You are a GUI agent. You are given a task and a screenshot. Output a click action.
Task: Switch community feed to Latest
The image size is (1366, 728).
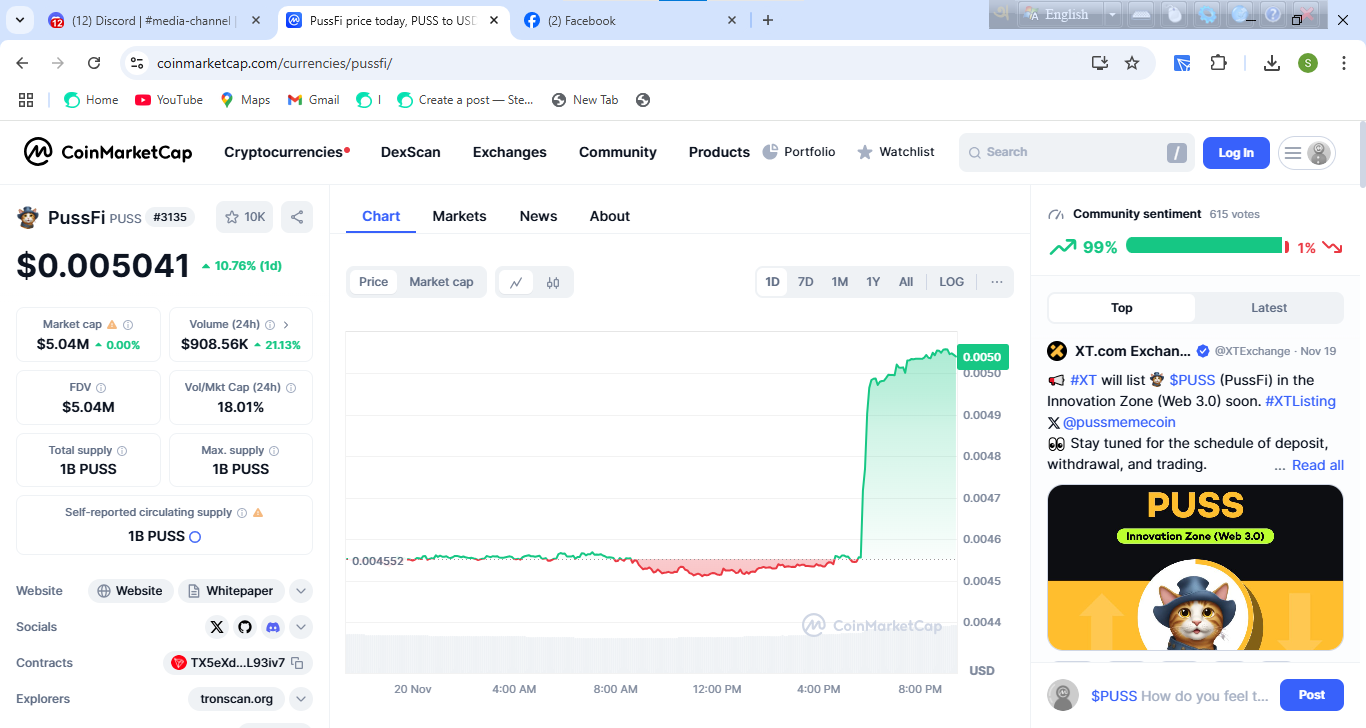coord(1269,308)
